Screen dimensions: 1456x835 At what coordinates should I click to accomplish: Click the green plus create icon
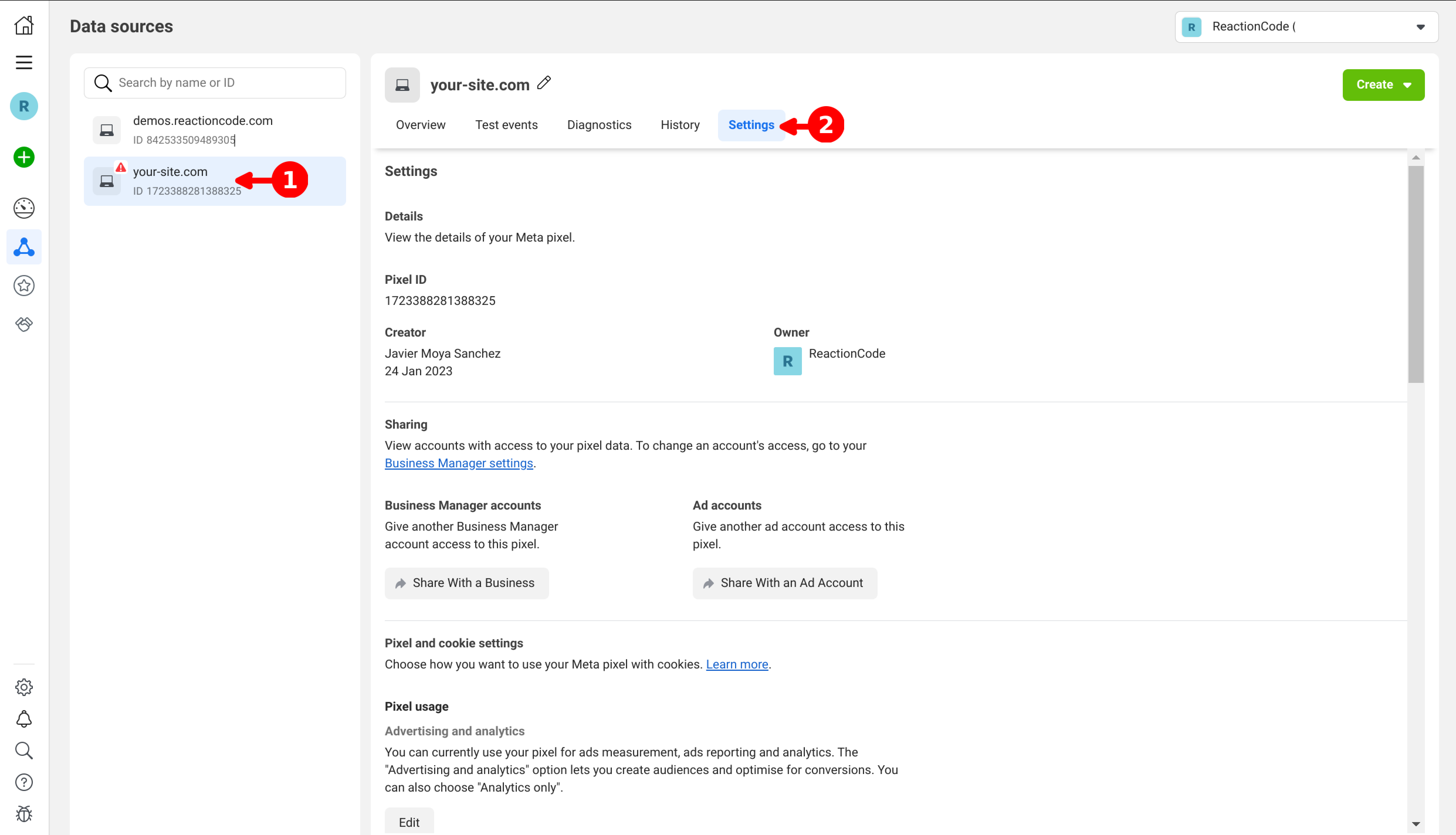coord(23,157)
